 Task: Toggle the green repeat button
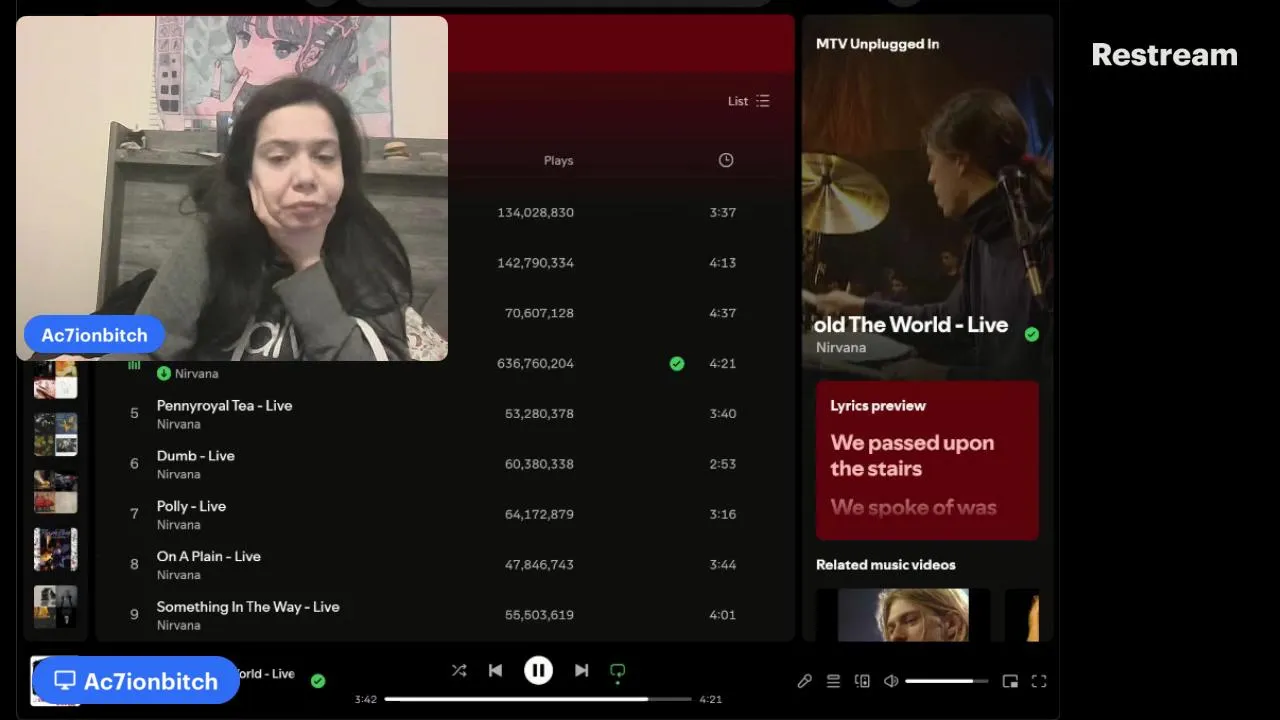(x=618, y=672)
